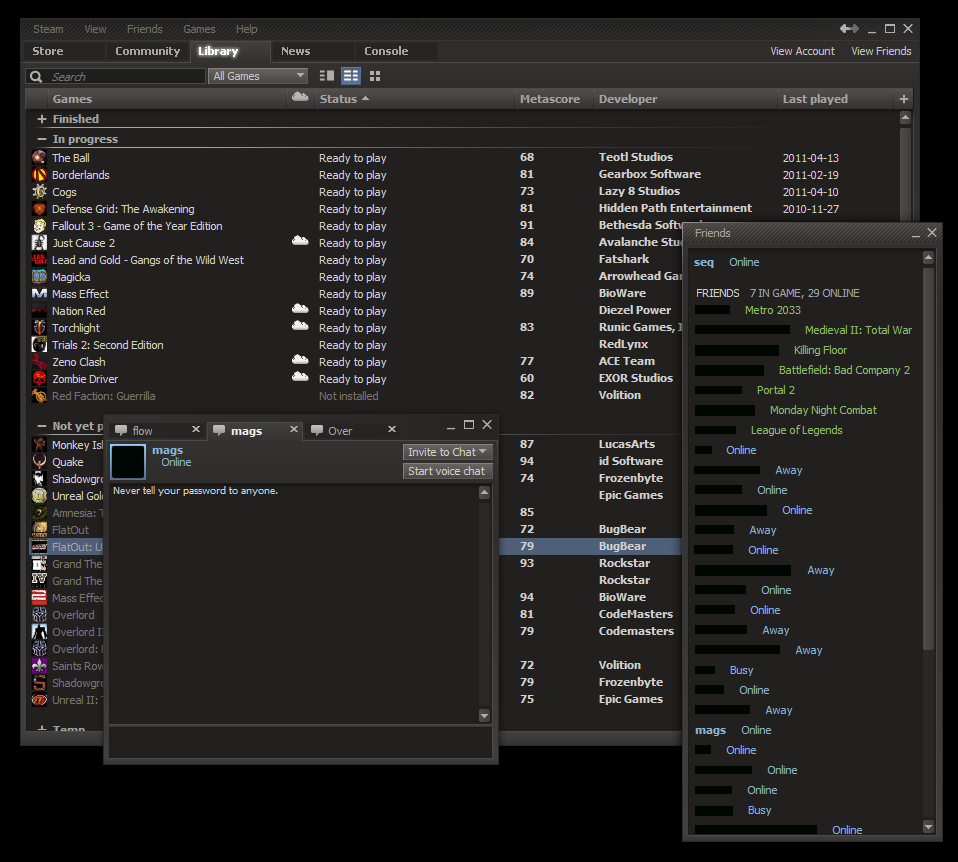This screenshot has height=862, width=958.
Task: Switch to list view icon
Action: pyautogui.click(x=351, y=76)
